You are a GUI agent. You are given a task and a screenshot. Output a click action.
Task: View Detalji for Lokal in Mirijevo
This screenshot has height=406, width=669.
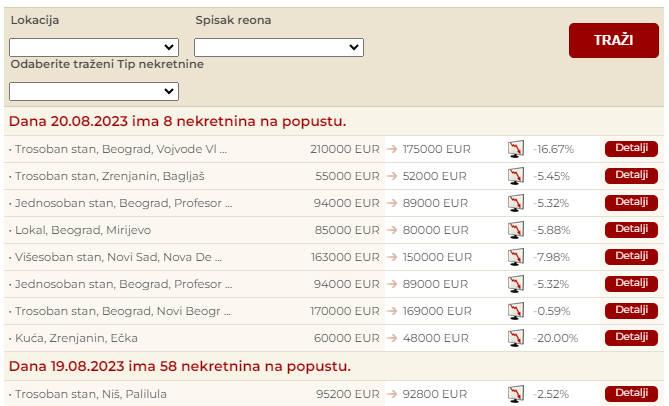[631, 230]
